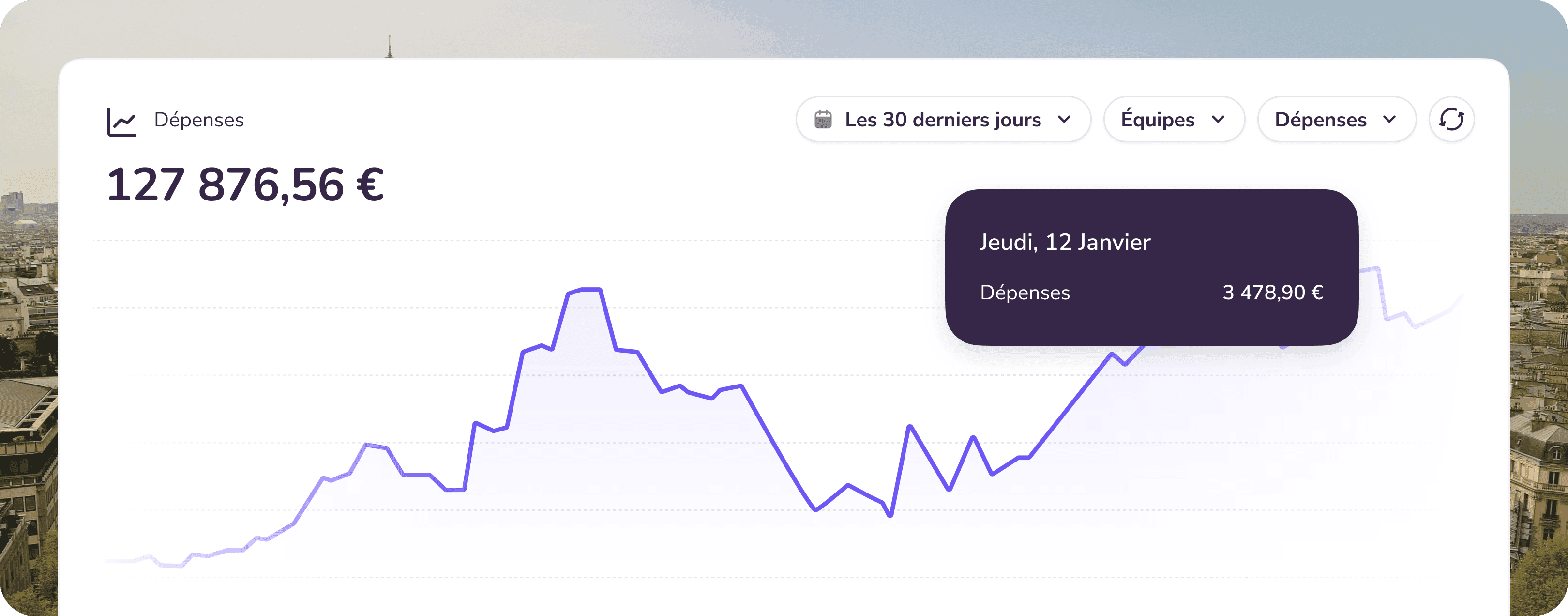
Task: Open the Équipes dropdown chevron
Action: [1218, 120]
